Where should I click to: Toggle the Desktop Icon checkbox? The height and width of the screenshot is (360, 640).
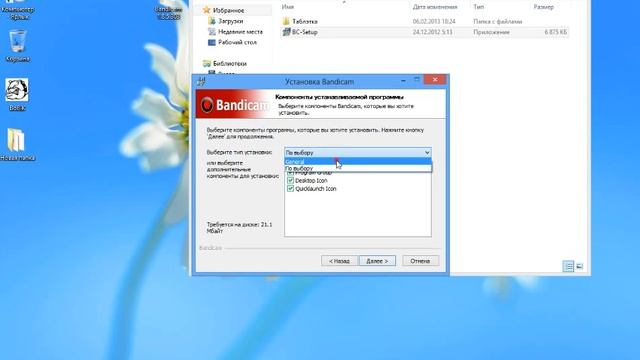click(291, 180)
